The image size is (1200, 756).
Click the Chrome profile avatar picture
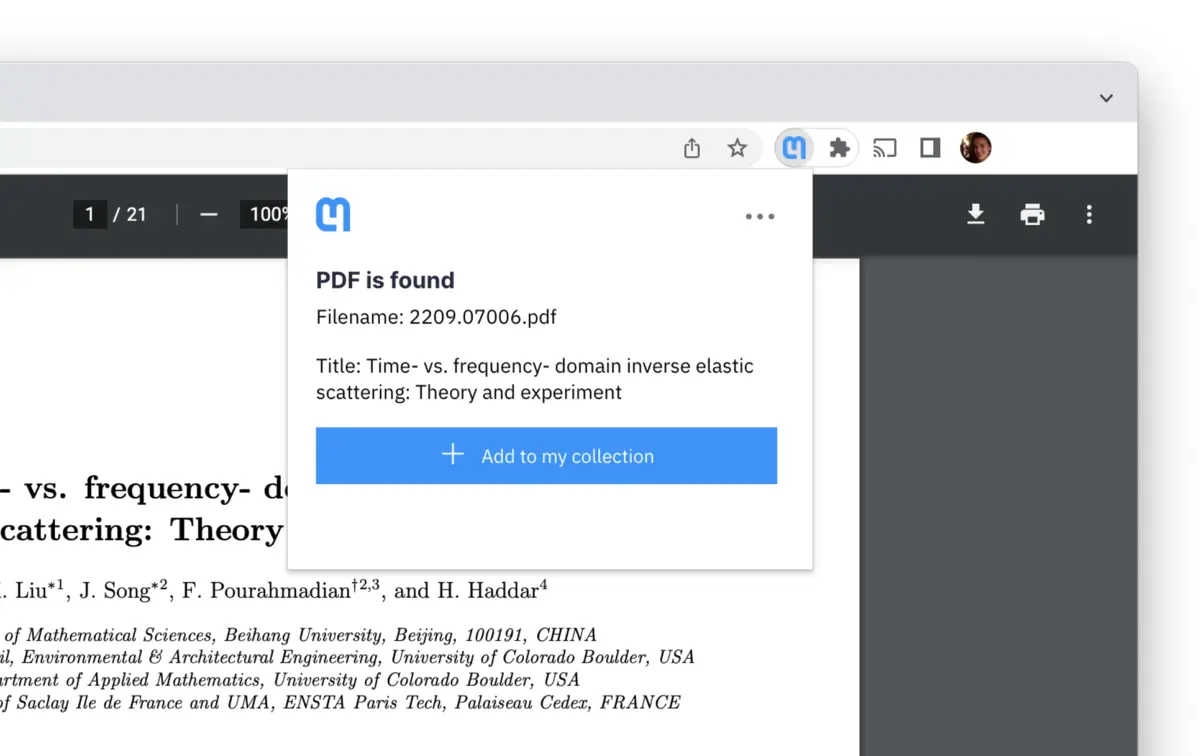[975, 147]
